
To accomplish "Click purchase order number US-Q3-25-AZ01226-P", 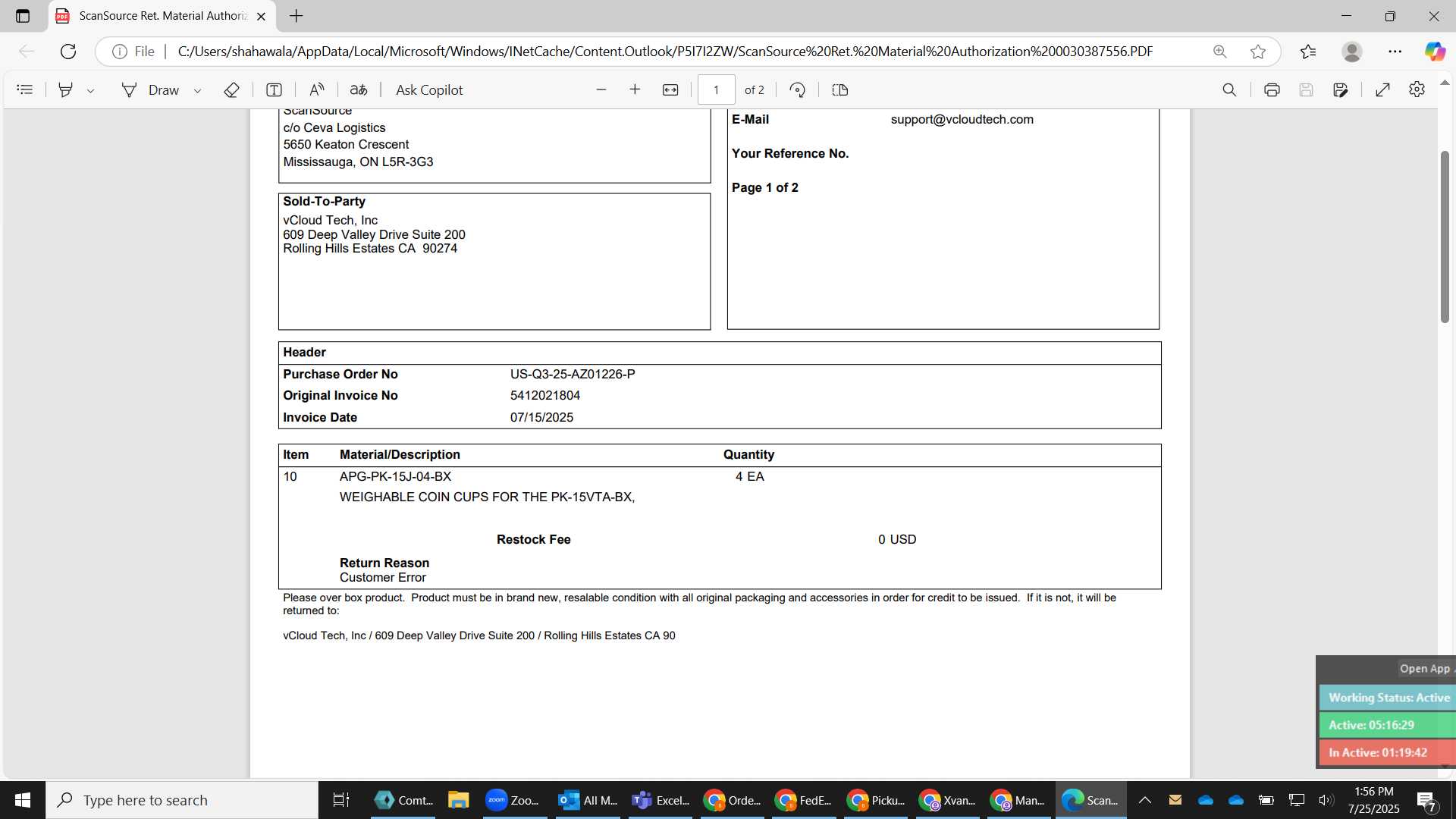I will pyautogui.click(x=573, y=374).
